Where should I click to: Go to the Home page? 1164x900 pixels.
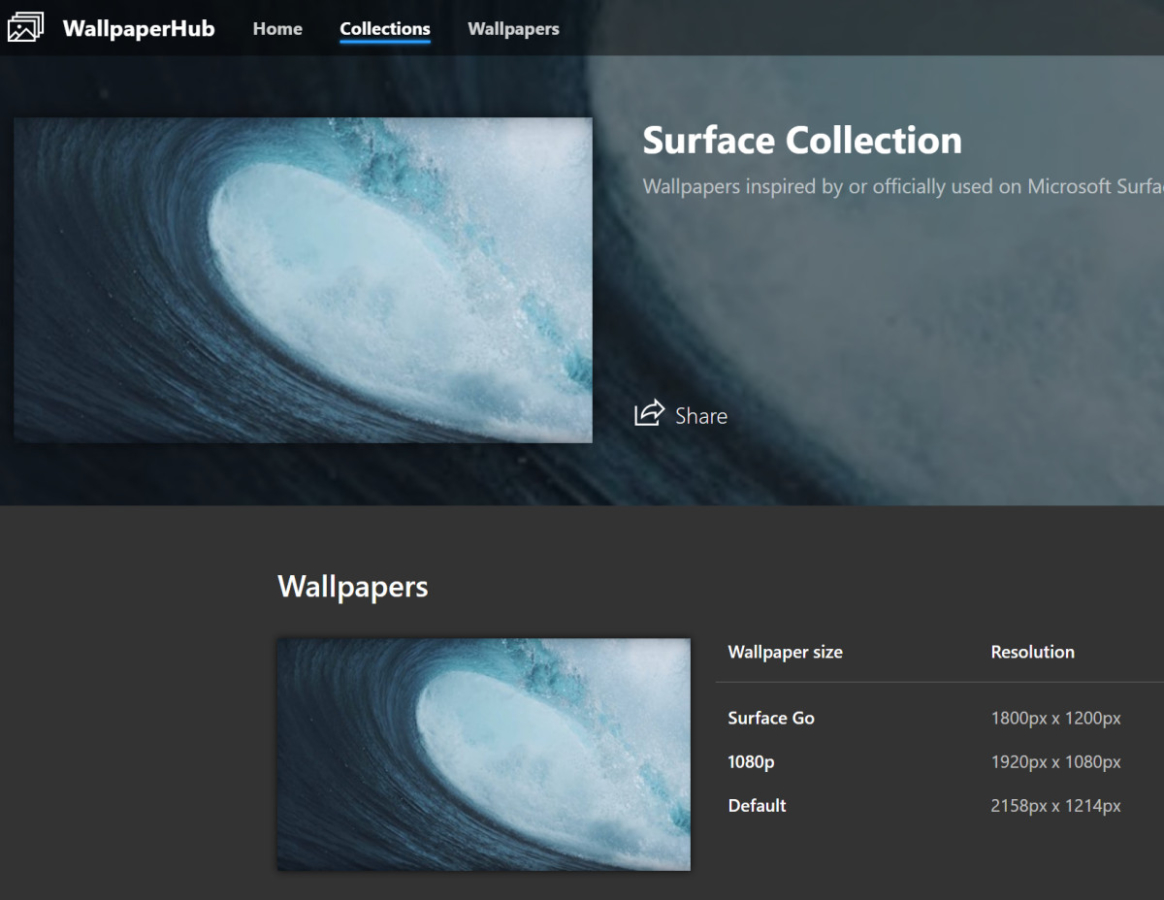tap(277, 29)
